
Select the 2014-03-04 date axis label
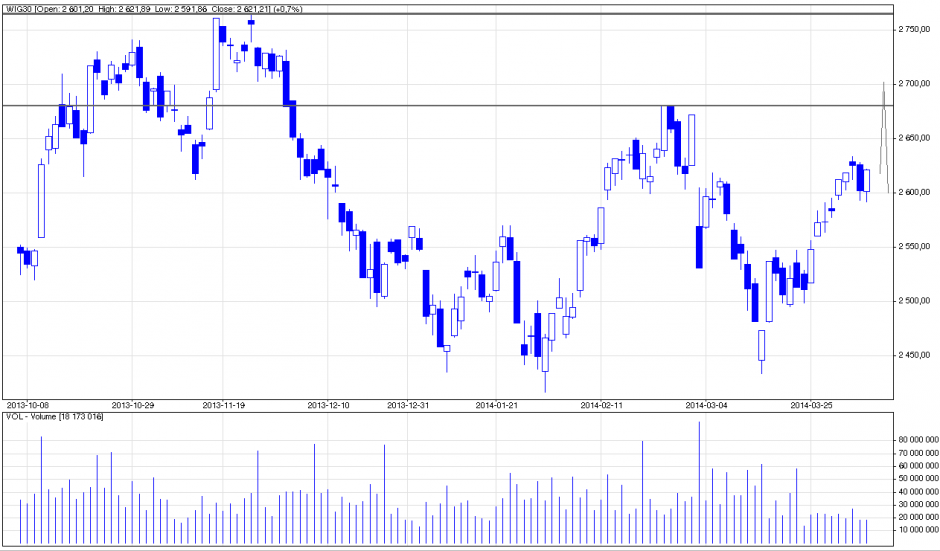[x=706, y=405]
